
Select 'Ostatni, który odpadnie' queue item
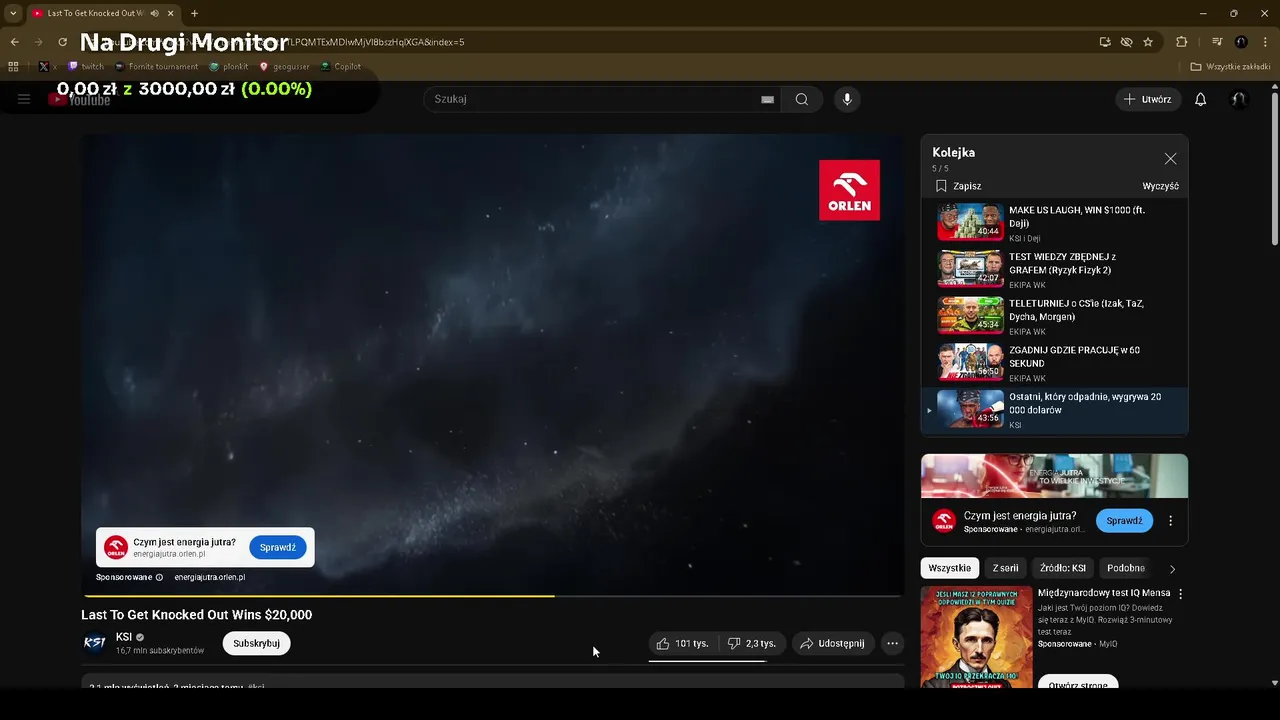point(1055,410)
